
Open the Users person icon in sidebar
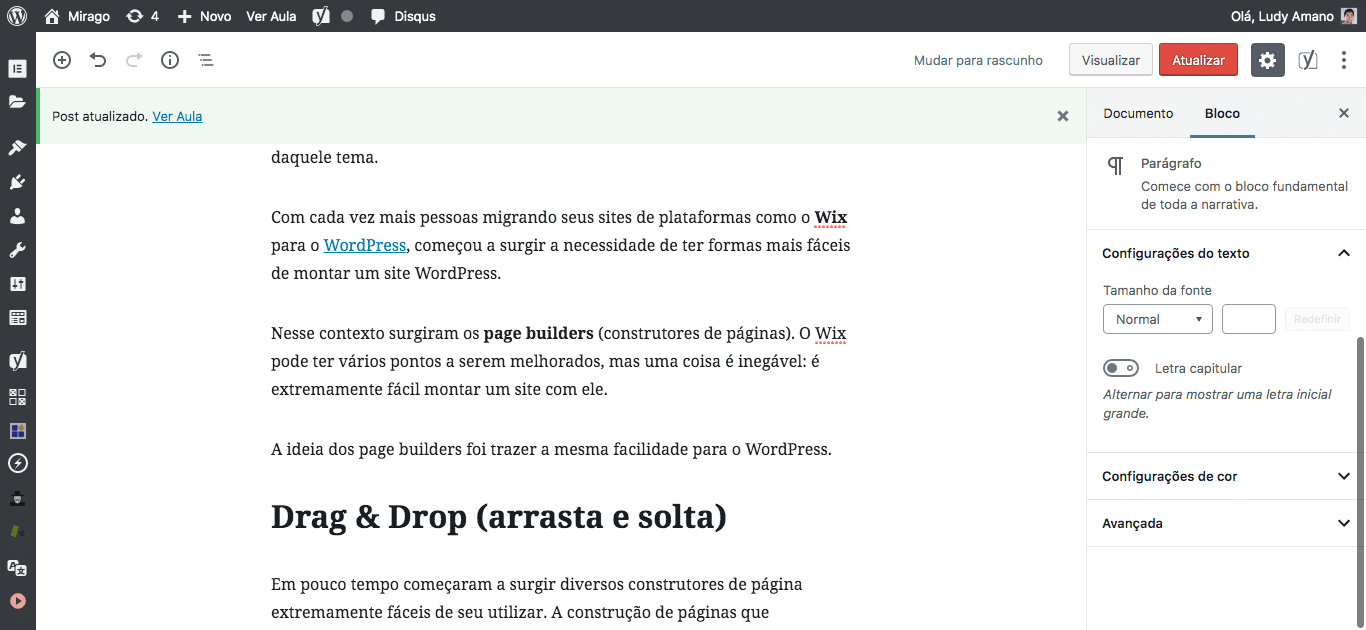pyautogui.click(x=17, y=215)
